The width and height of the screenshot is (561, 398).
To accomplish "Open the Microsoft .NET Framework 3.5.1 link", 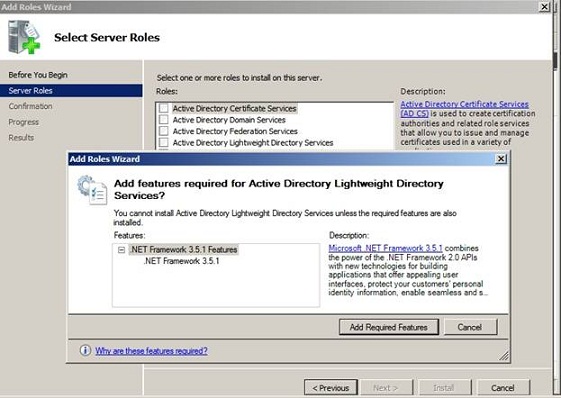I will (385, 248).
